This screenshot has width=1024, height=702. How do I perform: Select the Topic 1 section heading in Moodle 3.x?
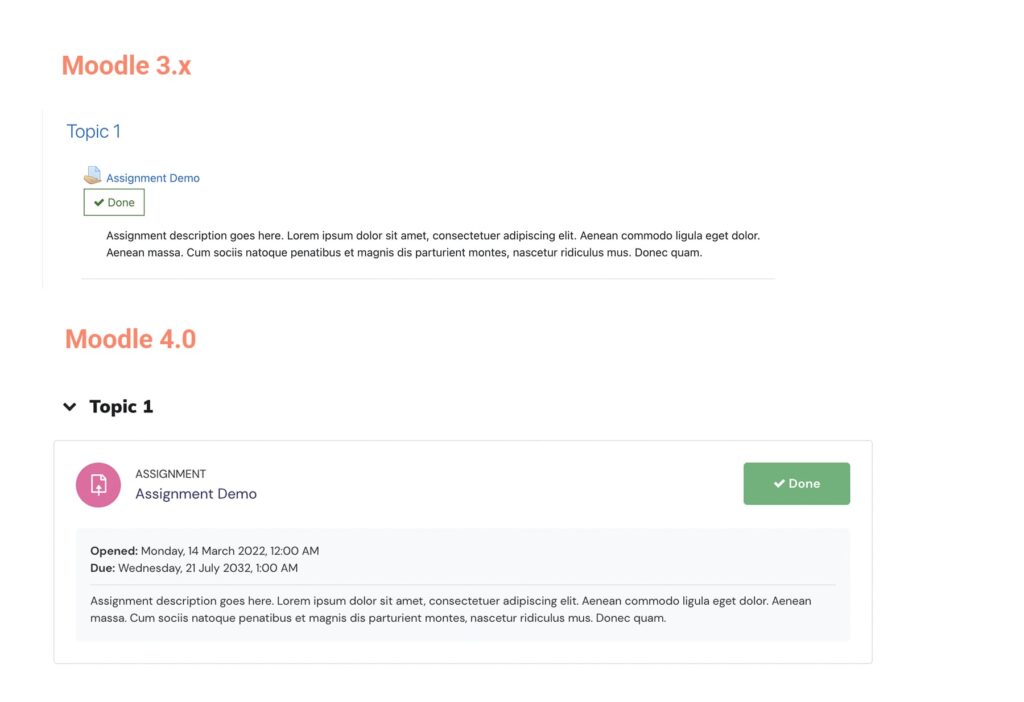coord(93,131)
